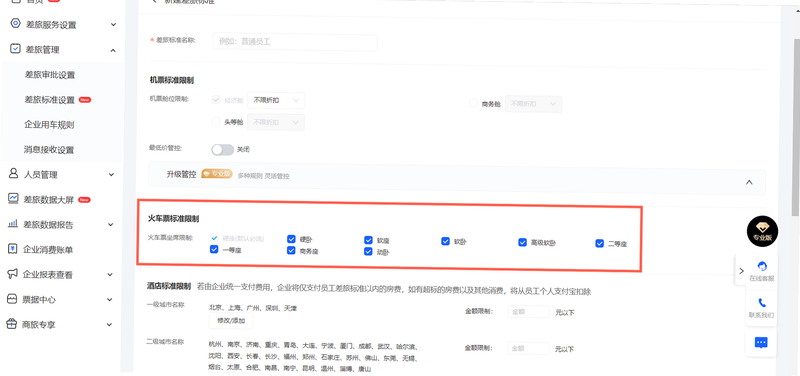Check the 商务舱 cabin checkbox

(x=473, y=104)
